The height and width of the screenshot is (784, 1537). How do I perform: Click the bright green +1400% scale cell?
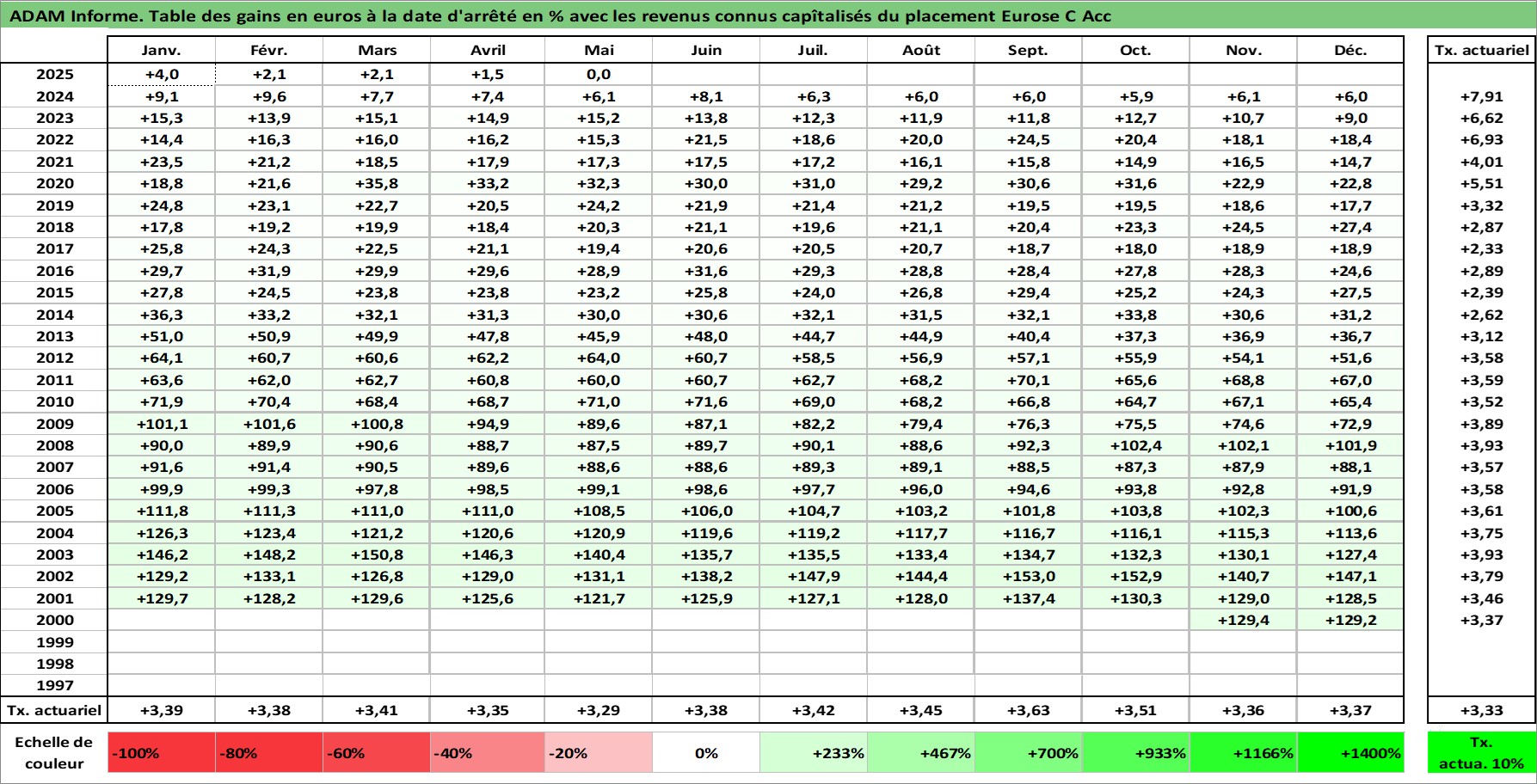(x=1350, y=753)
